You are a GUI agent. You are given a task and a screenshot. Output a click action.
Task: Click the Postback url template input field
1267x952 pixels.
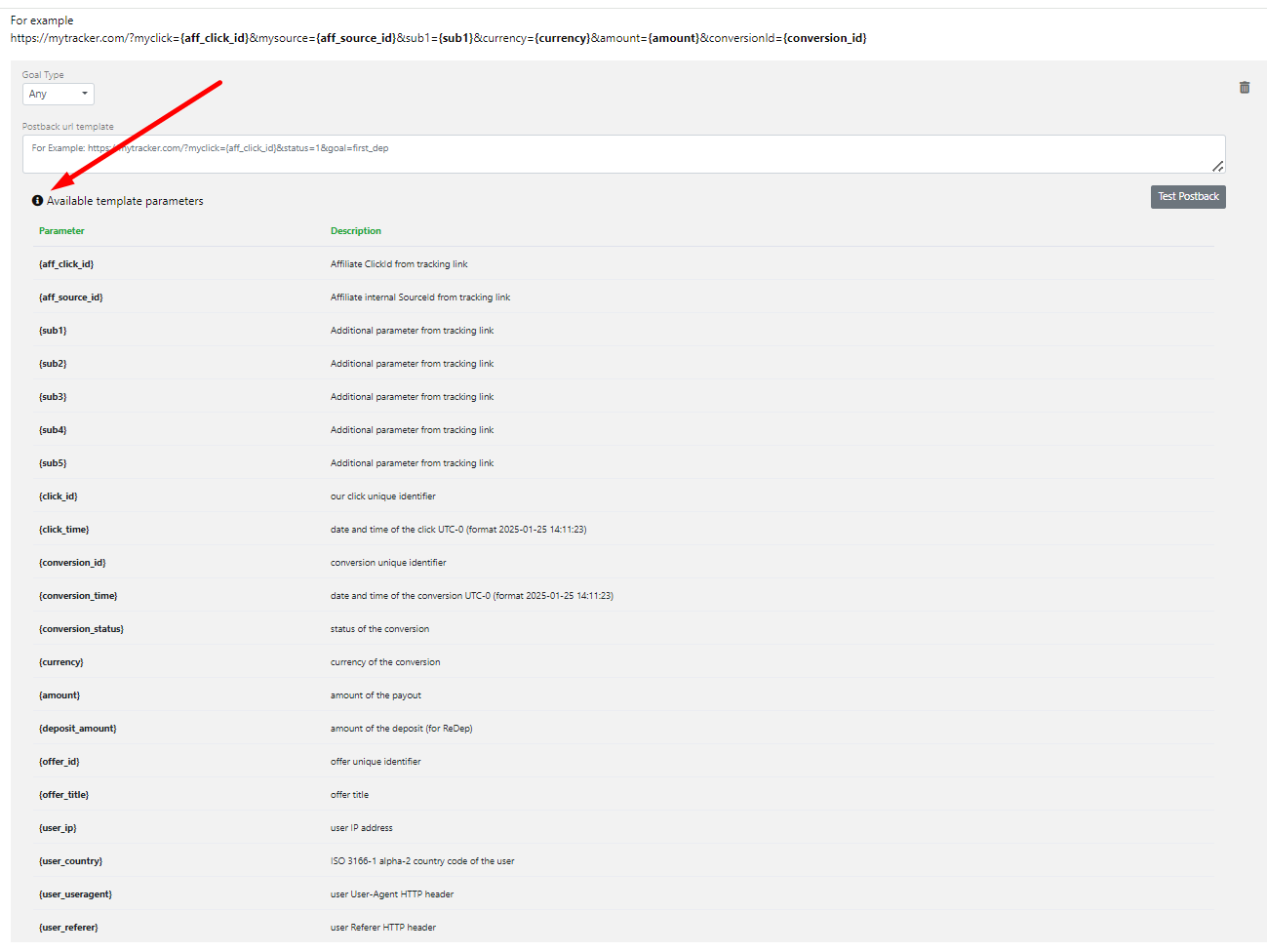coord(623,154)
